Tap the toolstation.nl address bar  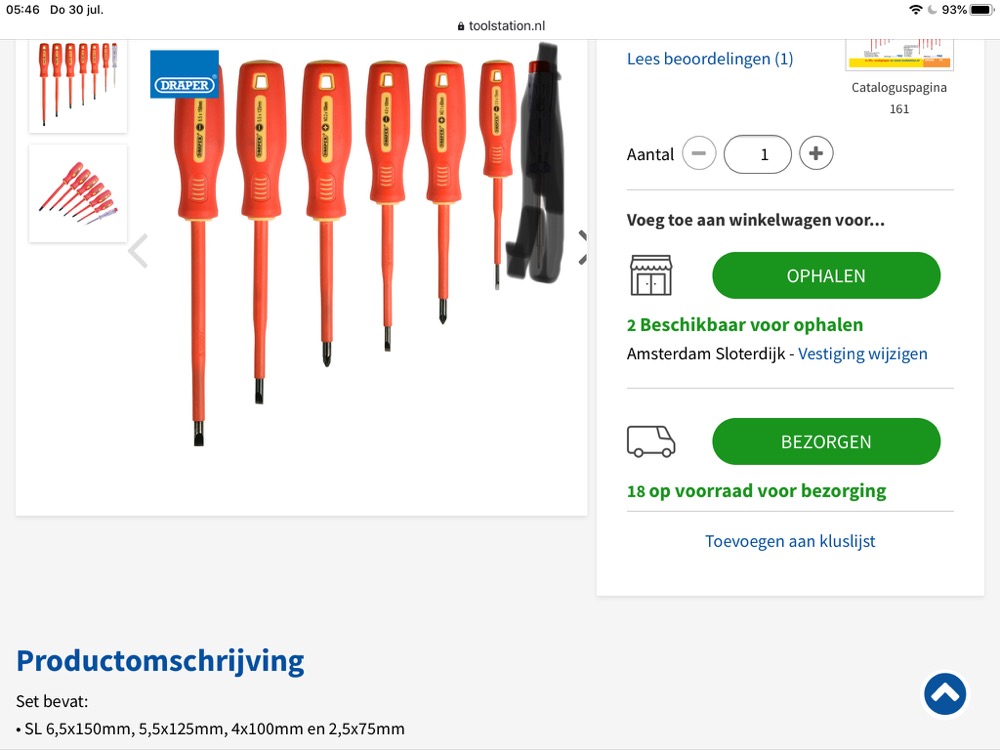500,26
